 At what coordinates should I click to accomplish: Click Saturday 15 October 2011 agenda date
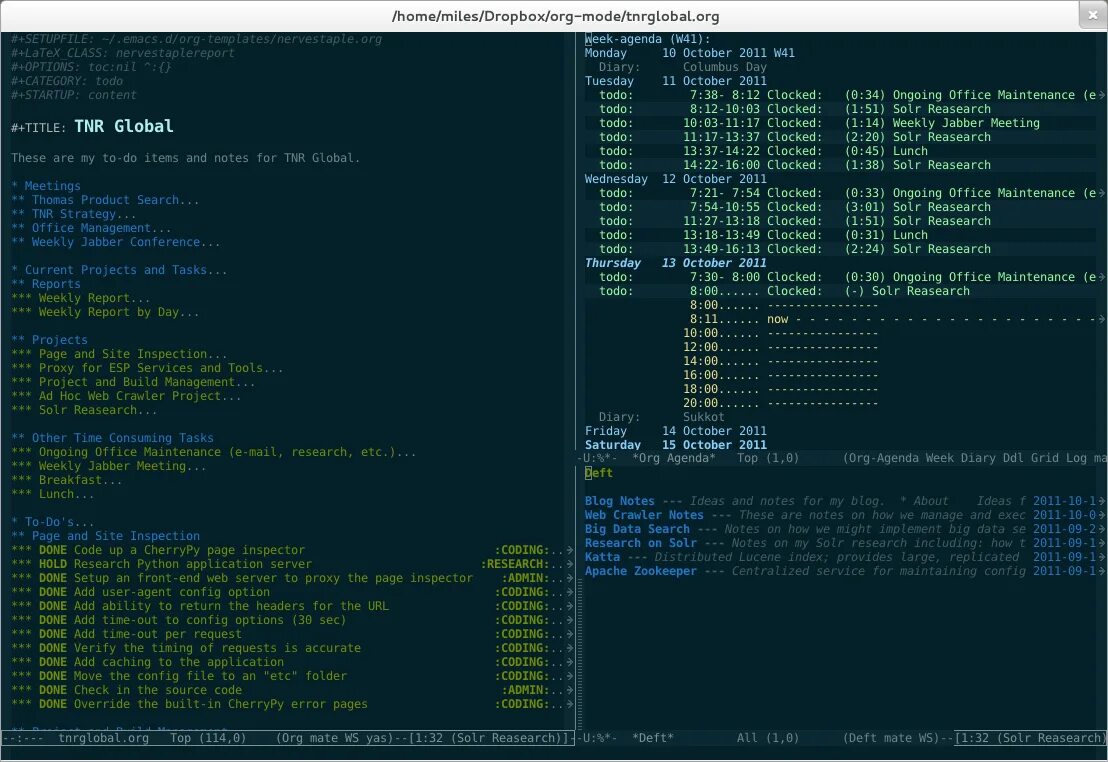click(676, 445)
